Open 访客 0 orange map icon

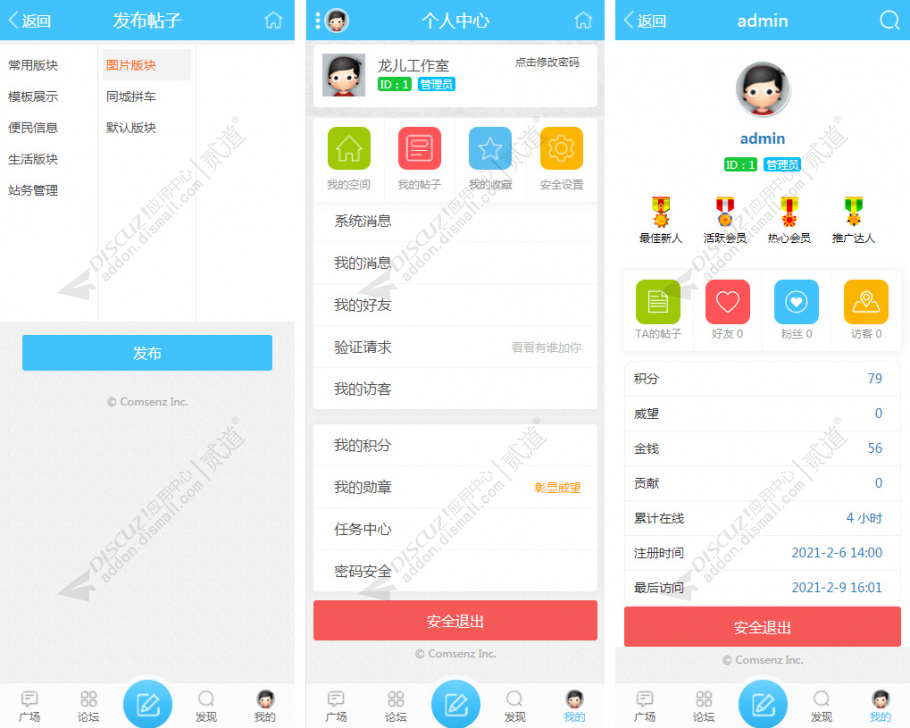click(866, 302)
